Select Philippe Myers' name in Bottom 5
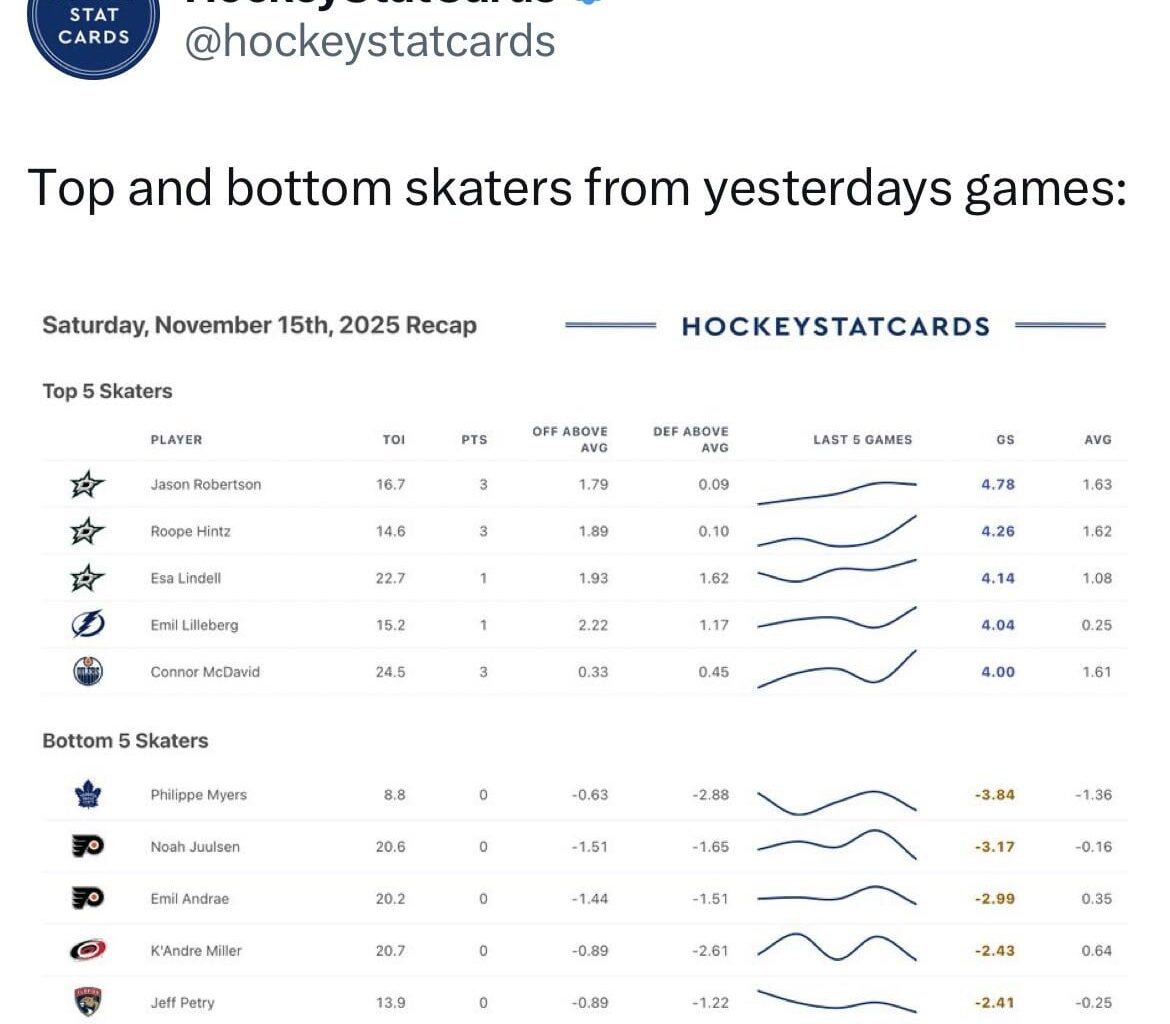1170x1024 pixels. pos(198,795)
